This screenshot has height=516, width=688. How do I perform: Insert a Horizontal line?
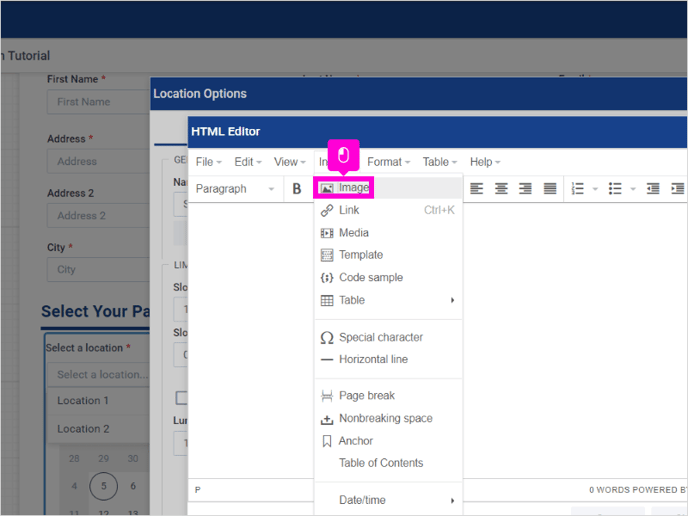tap(388, 359)
